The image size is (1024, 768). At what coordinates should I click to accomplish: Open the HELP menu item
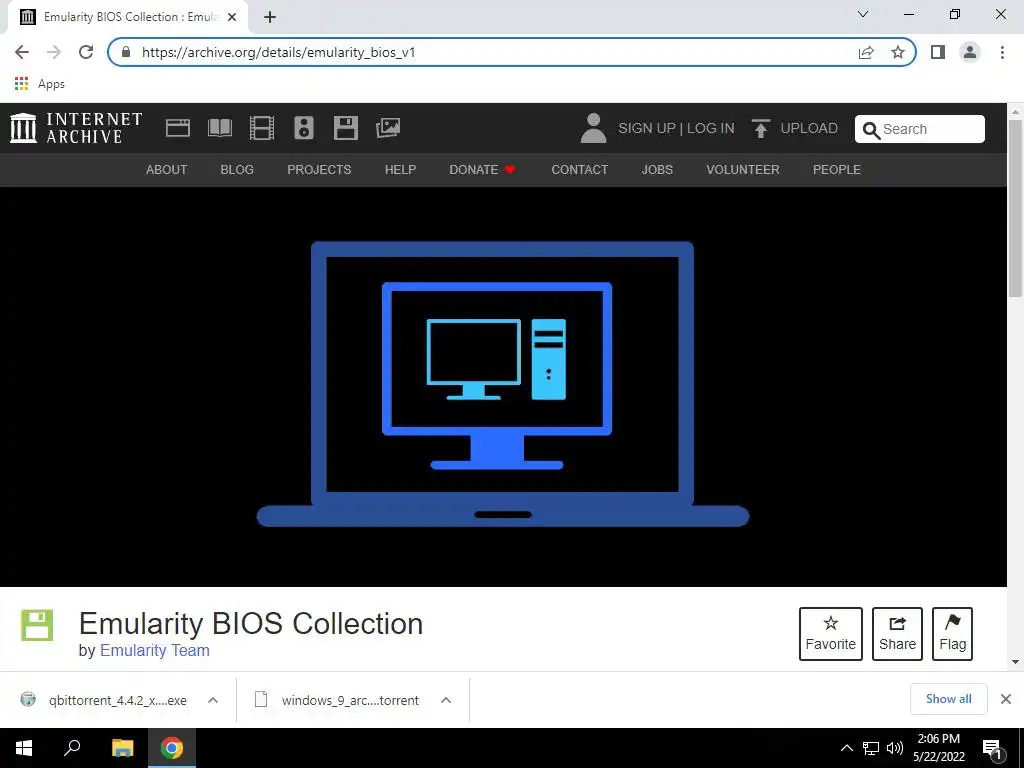point(400,170)
